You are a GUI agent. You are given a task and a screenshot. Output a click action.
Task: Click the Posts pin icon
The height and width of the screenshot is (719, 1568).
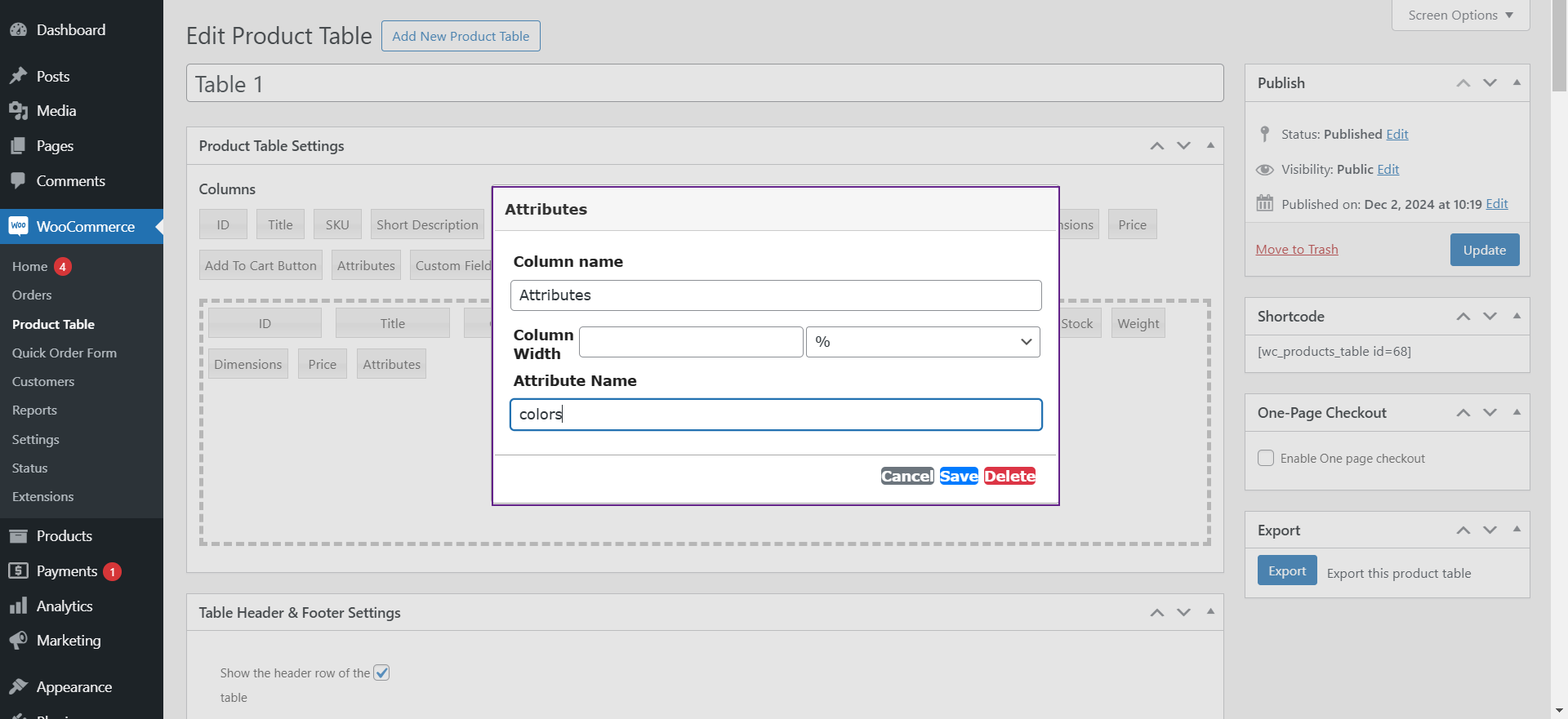pos(18,76)
